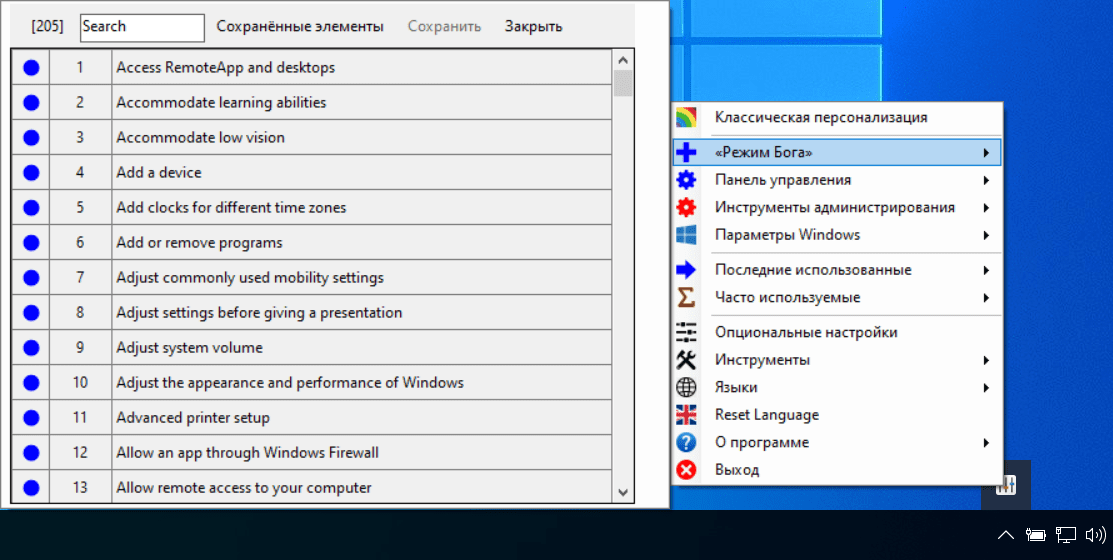Click blue dot for Add a device
This screenshot has width=1113, height=560.
pyautogui.click(x=31, y=172)
